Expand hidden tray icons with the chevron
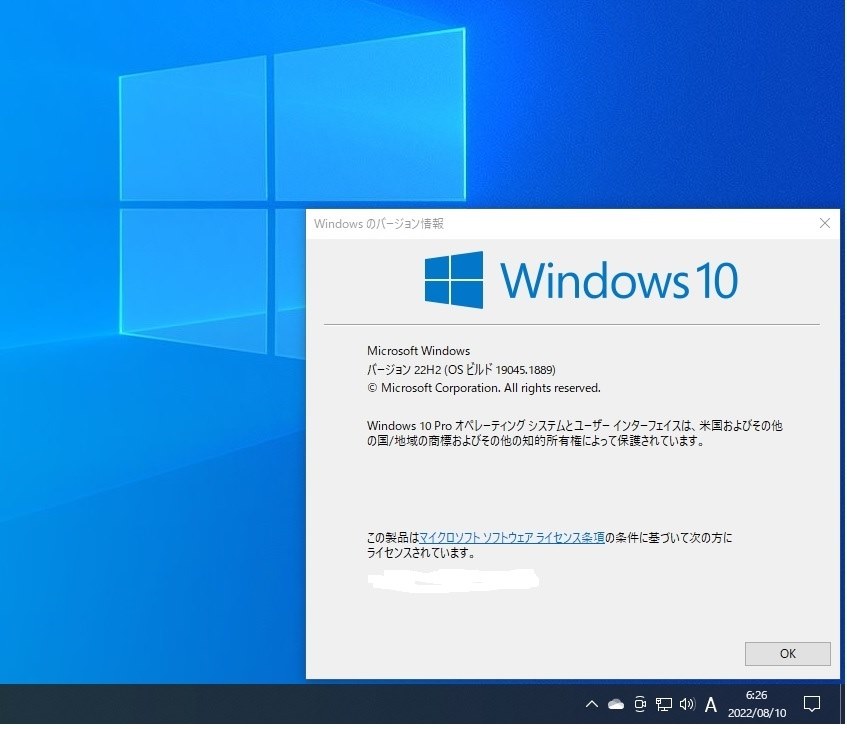The image size is (847, 729). pyautogui.click(x=591, y=704)
